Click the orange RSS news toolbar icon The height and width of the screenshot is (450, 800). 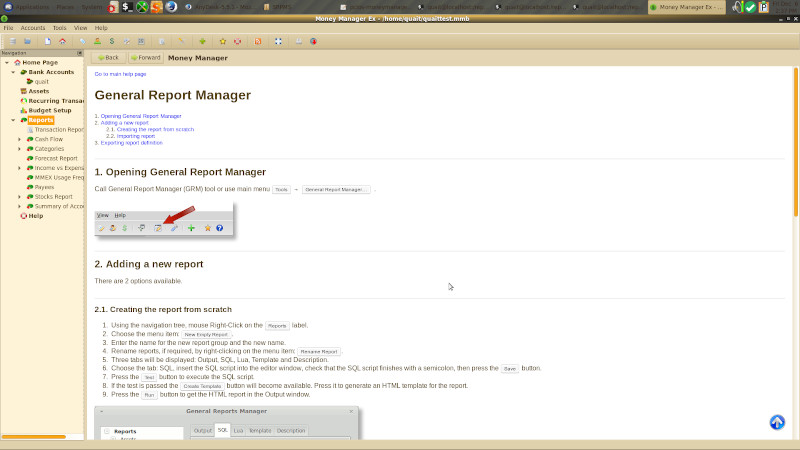click(258, 41)
